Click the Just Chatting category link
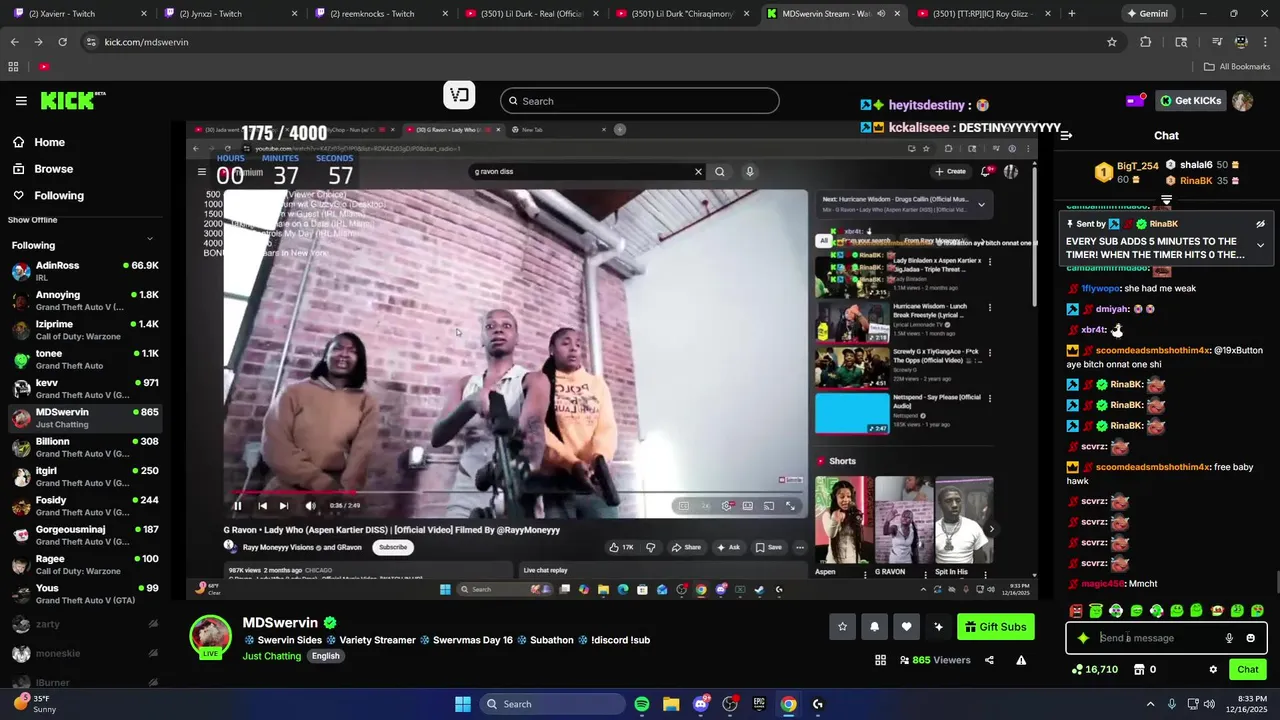The height and width of the screenshot is (720, 1280). coord(271,656)
